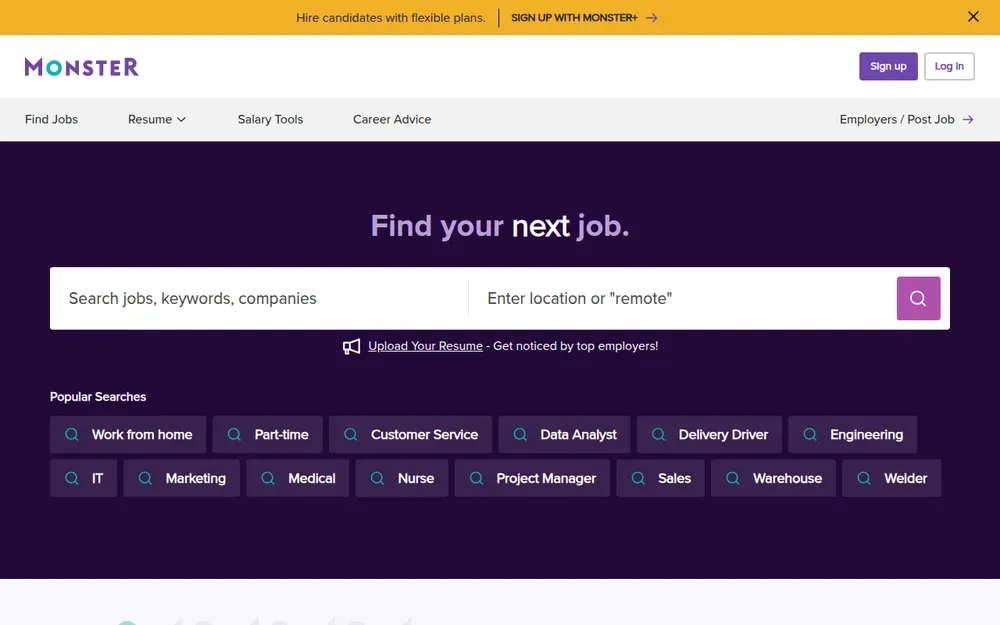Select Data Analyst popular search
Screen dimensions: 1000x625
click(564, 434)
